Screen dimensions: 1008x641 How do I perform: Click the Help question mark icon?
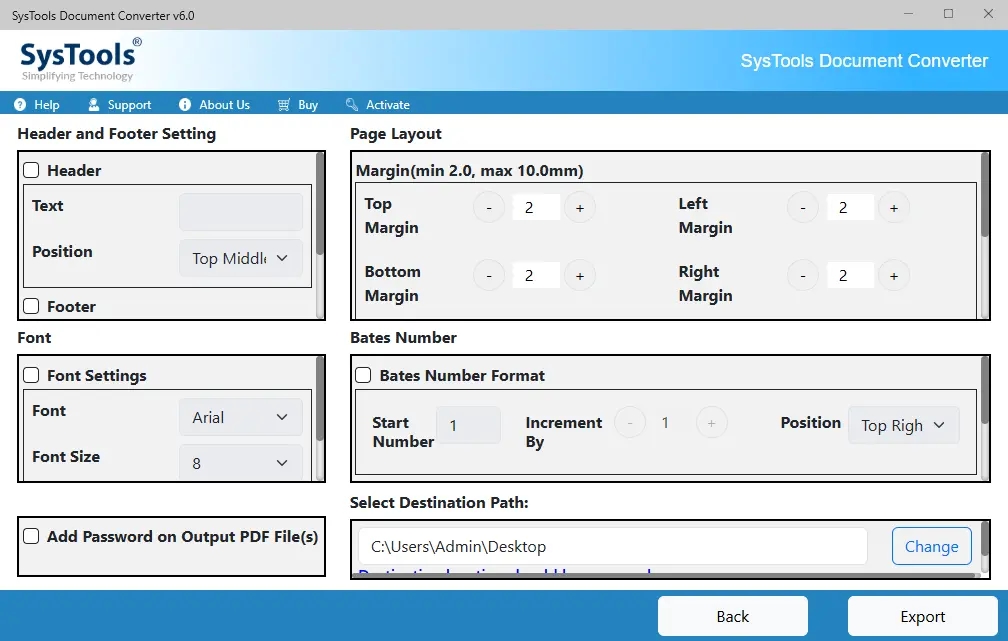[20, 105]
